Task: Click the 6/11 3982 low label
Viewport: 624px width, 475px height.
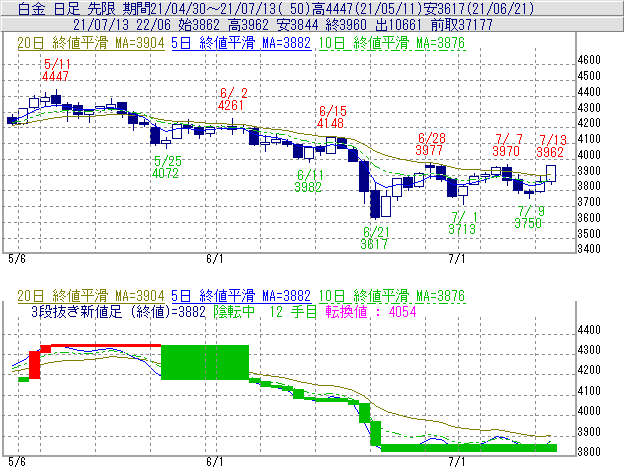Action: click(x=309, y=181)
